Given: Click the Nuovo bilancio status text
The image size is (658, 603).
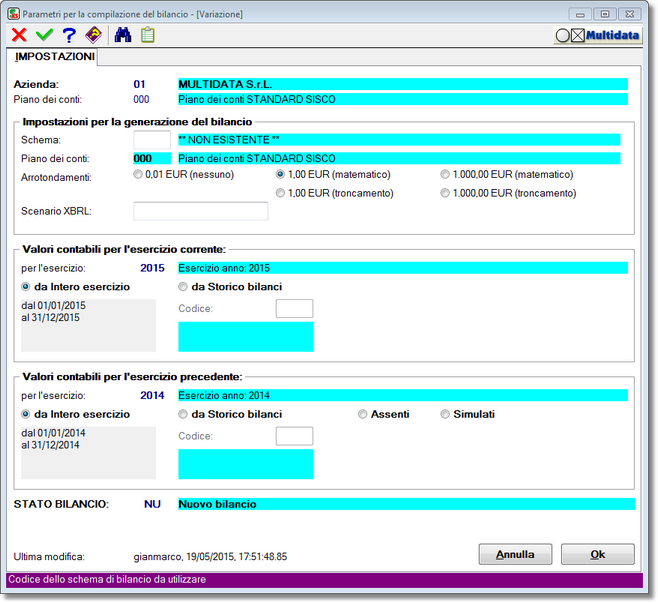Looking at the screenshot, I should tap(217, 504).
